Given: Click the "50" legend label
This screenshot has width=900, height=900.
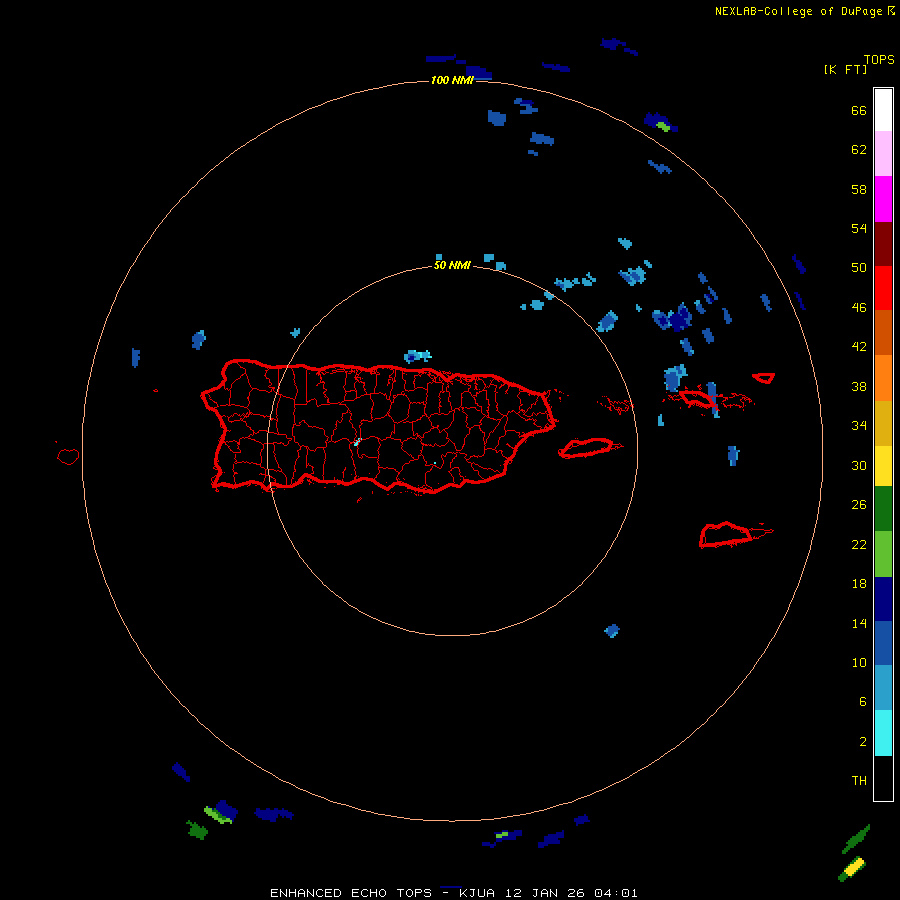Looking at the screenshot, I should (x=859, y=267).
